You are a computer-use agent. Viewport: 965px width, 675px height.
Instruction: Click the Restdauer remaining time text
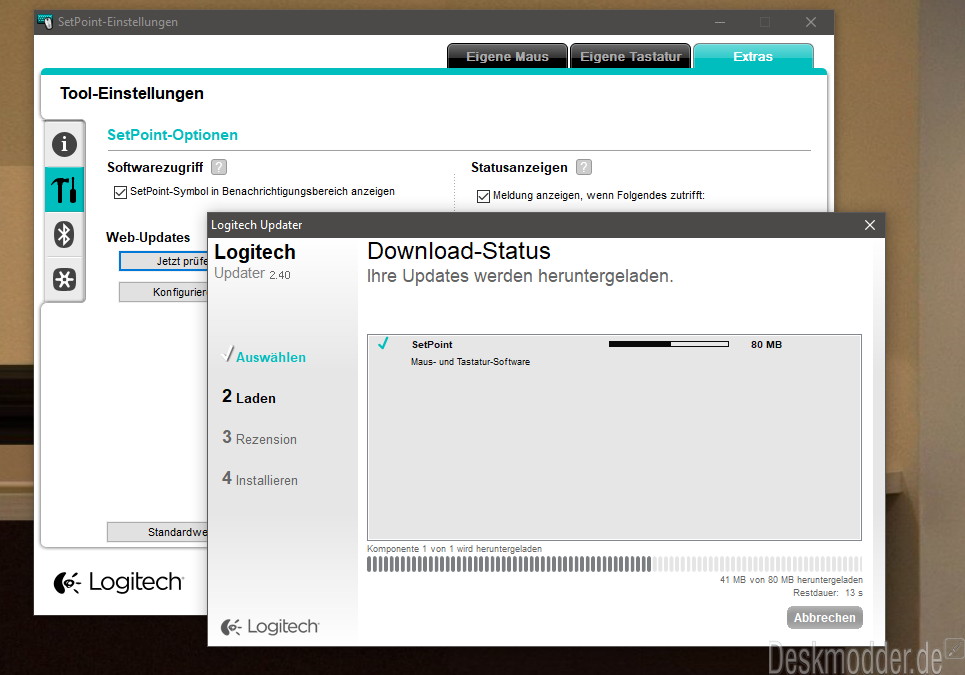pyautogui.click(x=828, y=593)
